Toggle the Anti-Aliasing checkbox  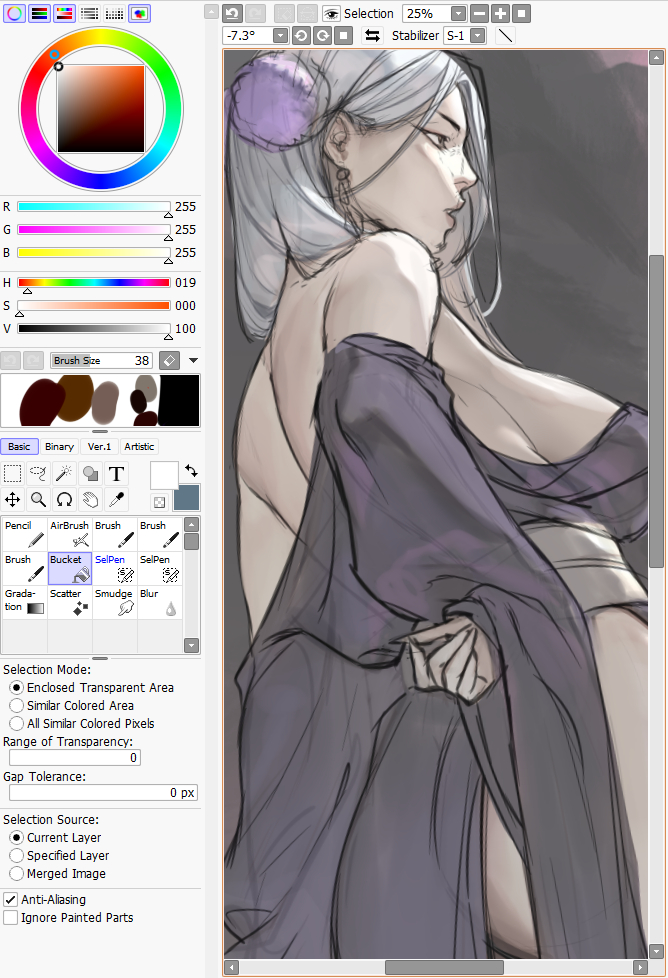point(11,900)
